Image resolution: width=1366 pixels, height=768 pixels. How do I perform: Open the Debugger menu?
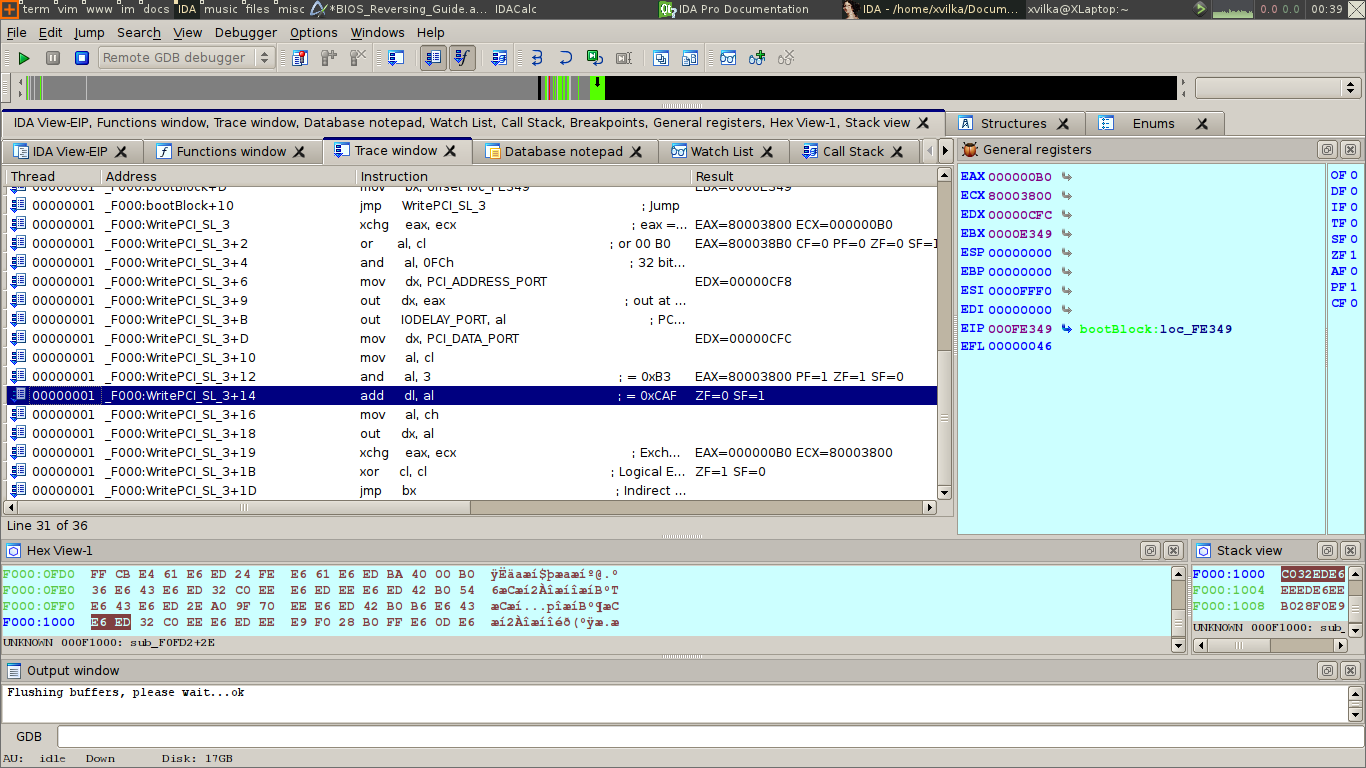[x=246, y=33]
